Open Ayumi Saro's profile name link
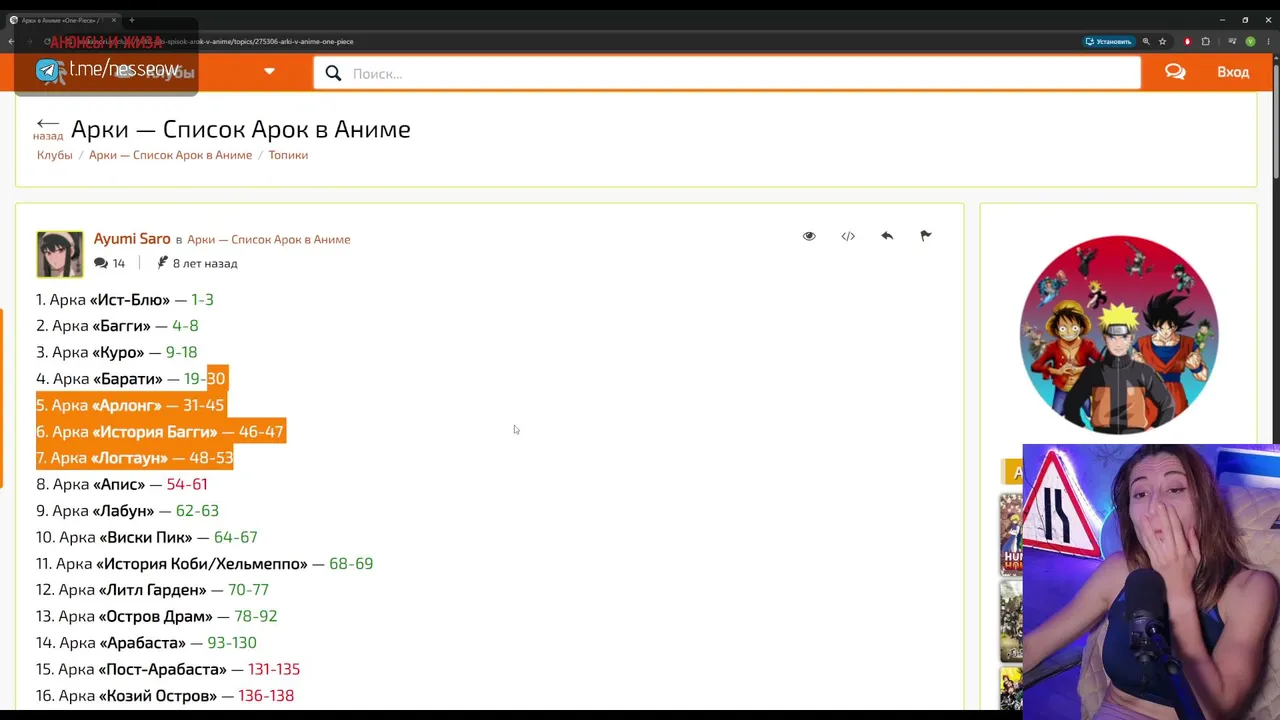The height and width of the screenshot is (720, 1280). pos(132,239)
